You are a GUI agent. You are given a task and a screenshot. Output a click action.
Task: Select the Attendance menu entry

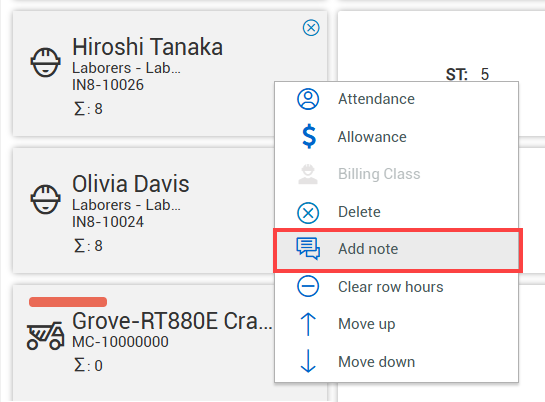click(x=396, y=99)
